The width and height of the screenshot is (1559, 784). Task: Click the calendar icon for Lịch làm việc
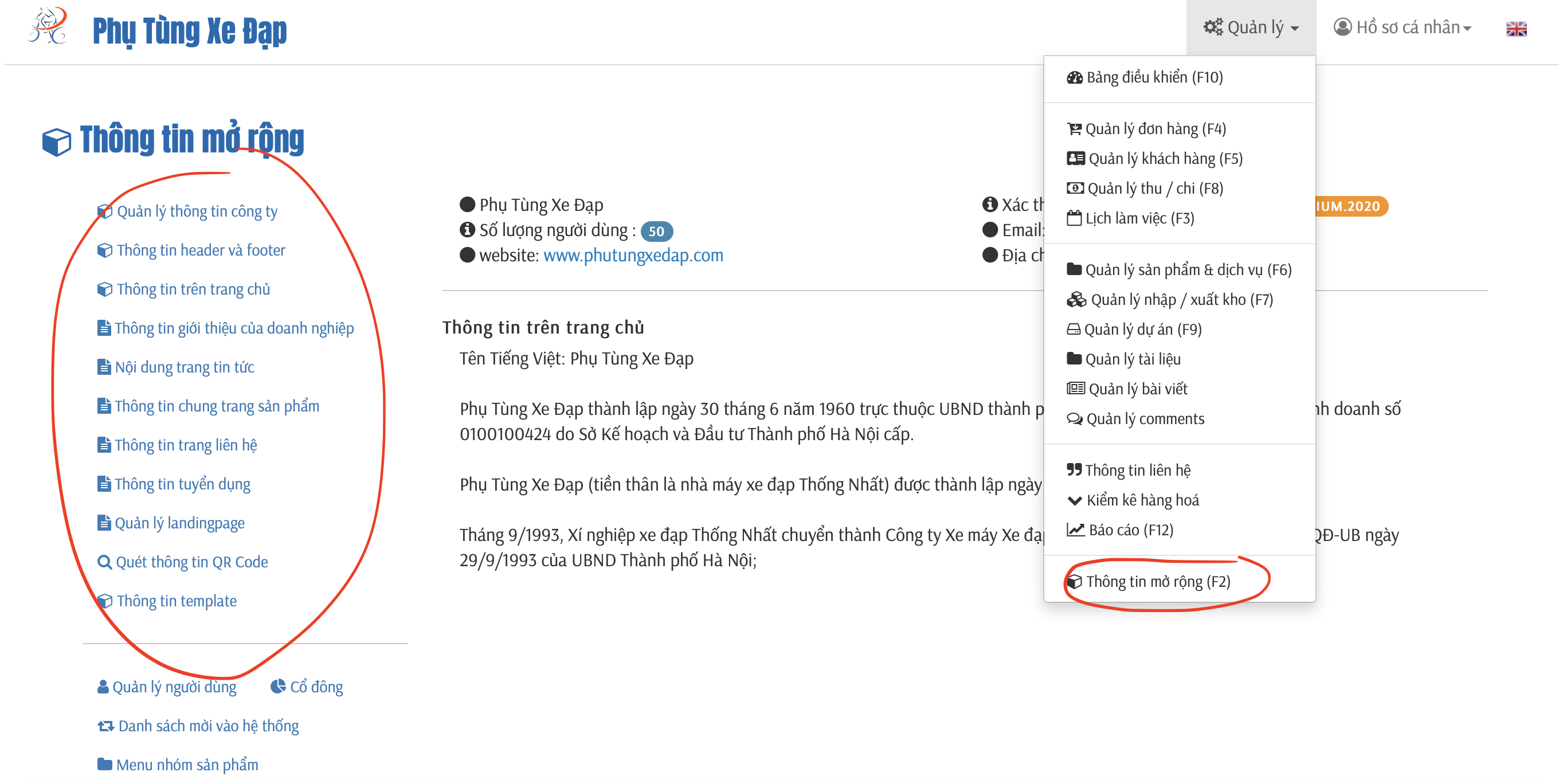1074,218
